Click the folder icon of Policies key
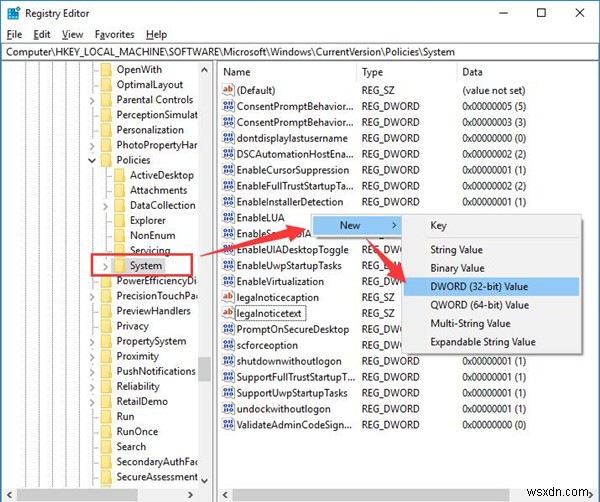Viewport: 600px width, 502px height. pyautogui.click(x=106, y=160)
